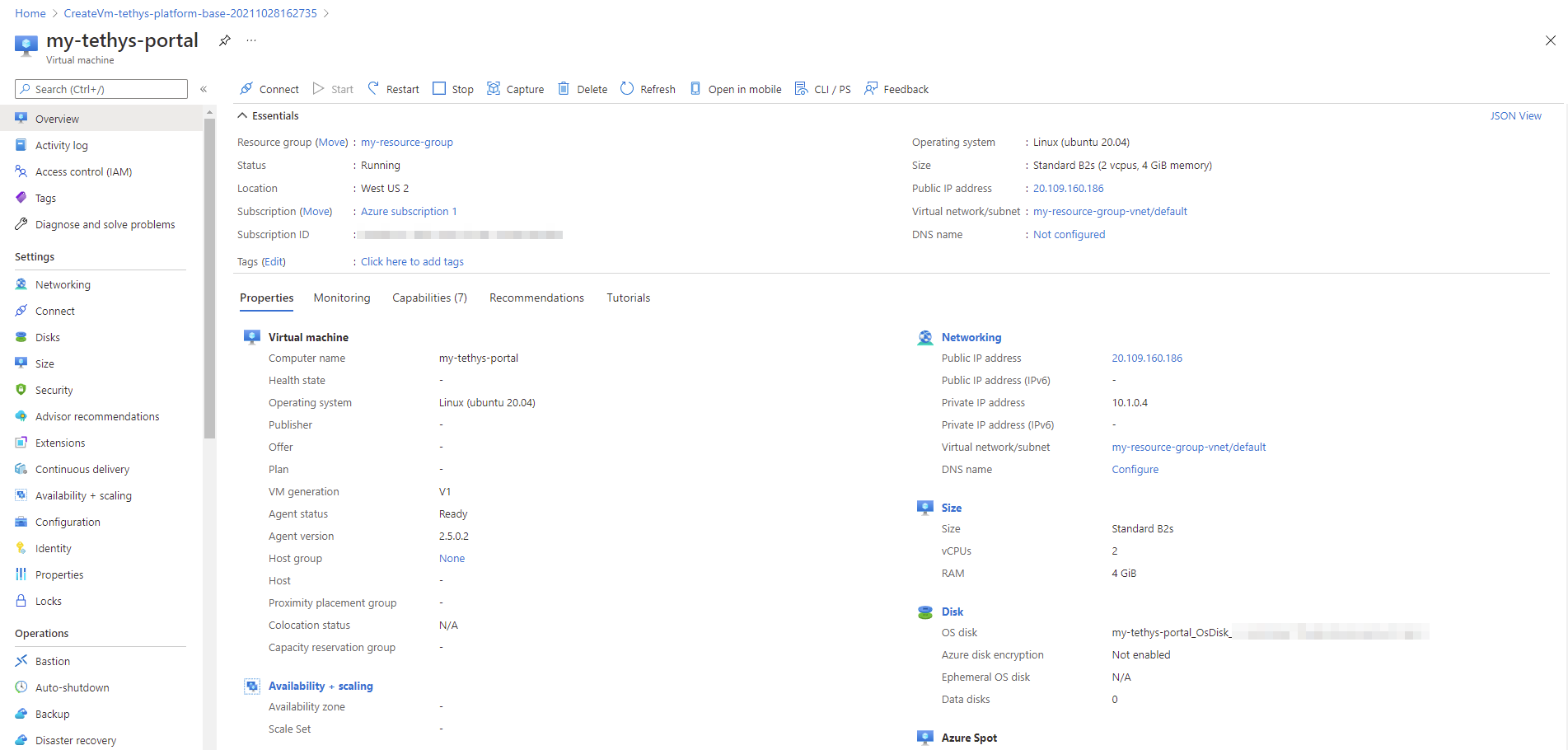Close the virtual machine blade
1568x750 pixels.
1550,40
